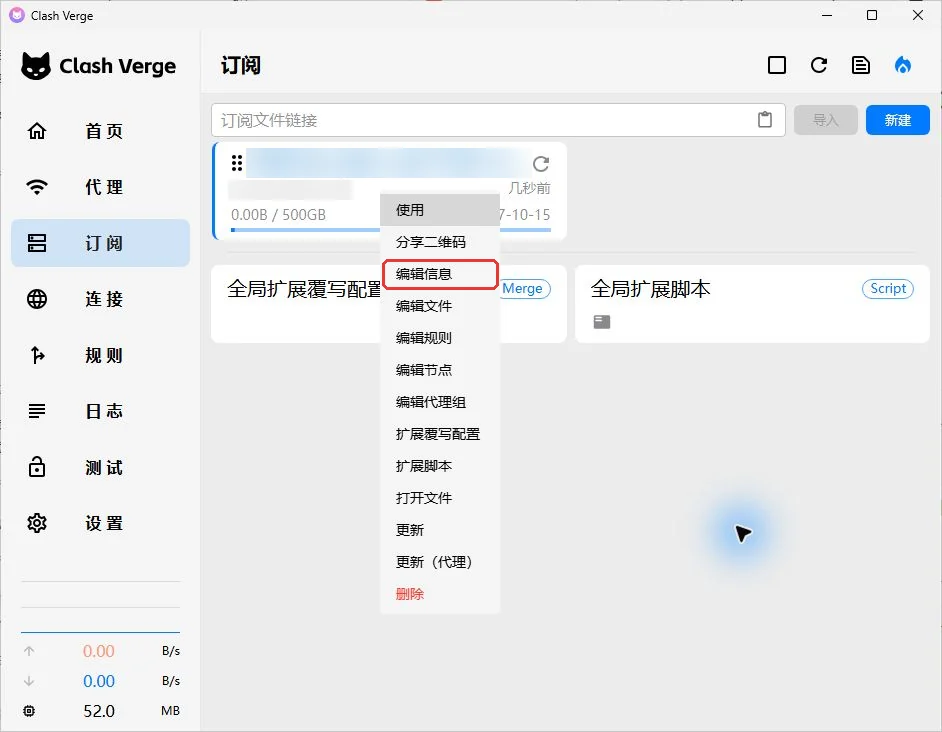942x732 pixels.
Task: Click the 0.00B / 500GB usage text
Action: (x=278, y=215)
